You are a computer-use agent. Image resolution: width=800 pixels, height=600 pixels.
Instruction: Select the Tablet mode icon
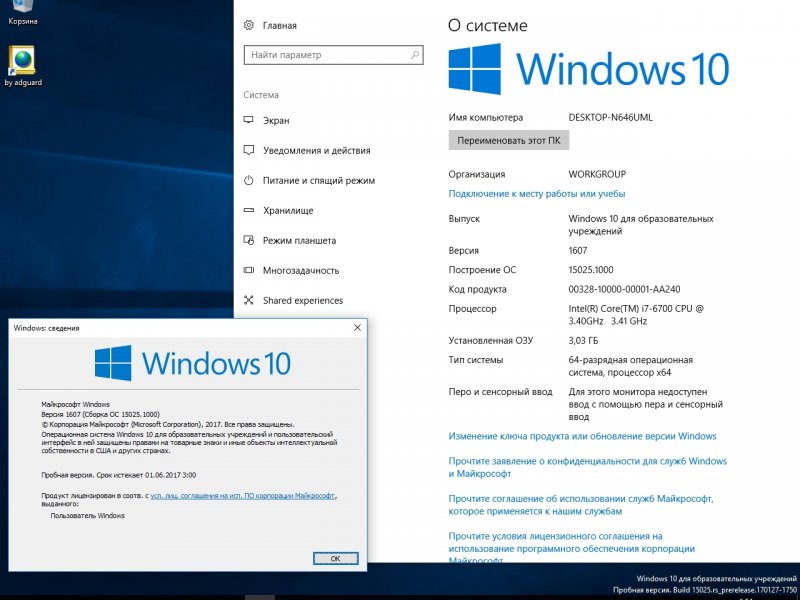coord(248,240)
